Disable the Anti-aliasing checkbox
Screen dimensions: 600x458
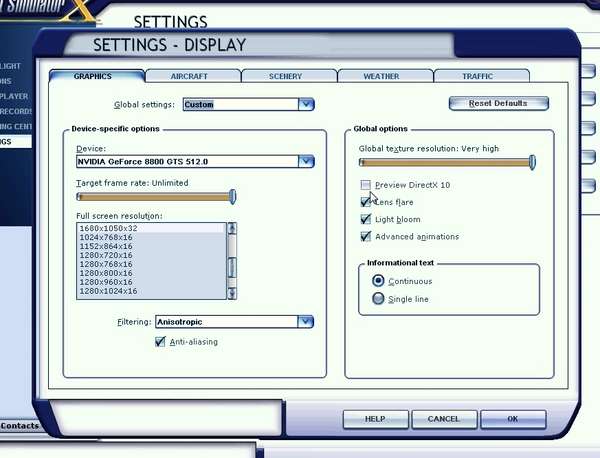(x=160, y=342)
